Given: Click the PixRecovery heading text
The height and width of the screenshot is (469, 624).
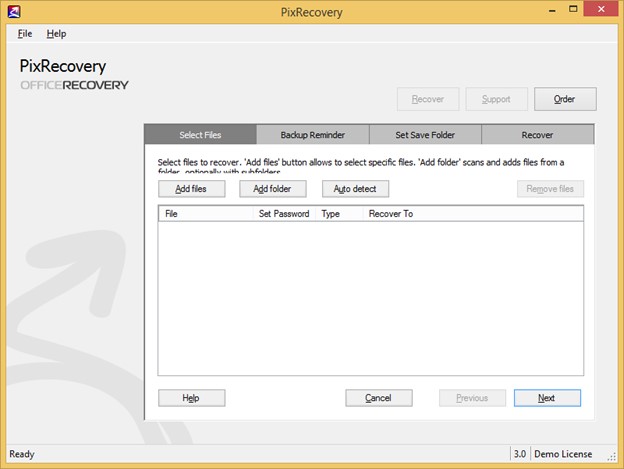Looking at the screenshot, I should click(63, 66).
